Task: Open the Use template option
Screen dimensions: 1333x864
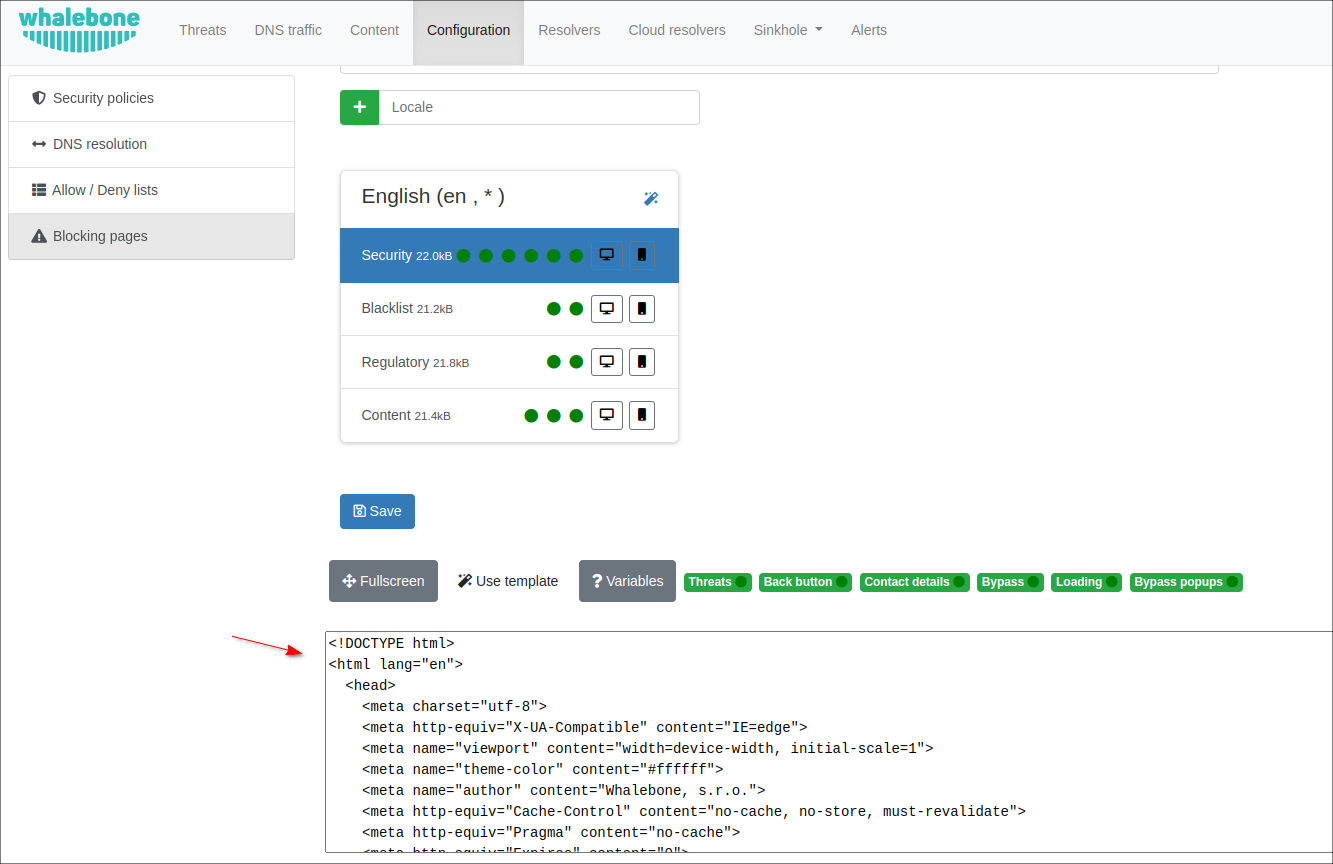Action: (x=508, y=581)
